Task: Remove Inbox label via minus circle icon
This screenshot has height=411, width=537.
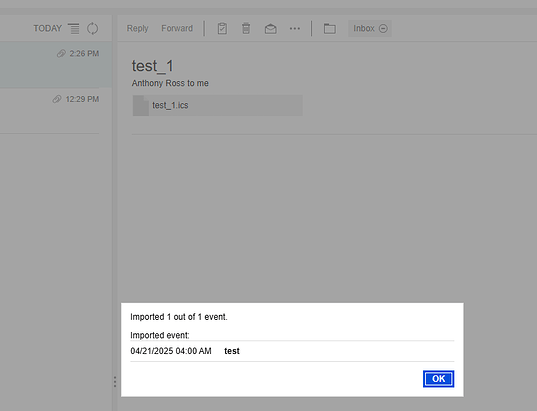Action: tap(383, 28)
